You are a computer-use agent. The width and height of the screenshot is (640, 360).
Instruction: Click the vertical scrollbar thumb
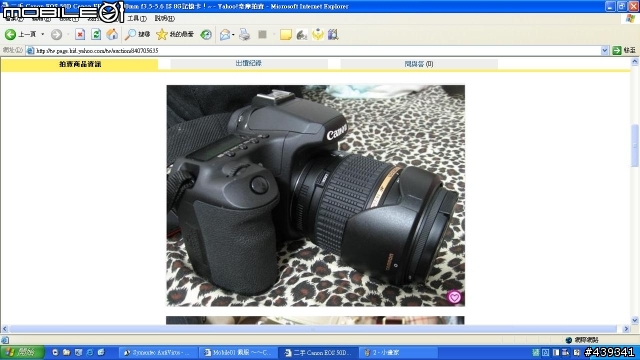pos(635,145)
